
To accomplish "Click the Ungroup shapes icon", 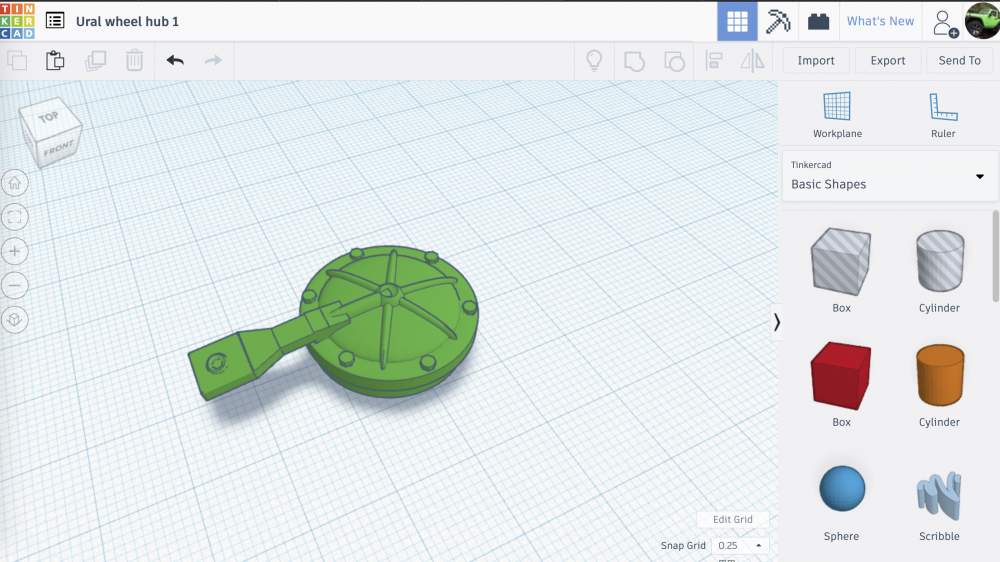I will 674,61.
